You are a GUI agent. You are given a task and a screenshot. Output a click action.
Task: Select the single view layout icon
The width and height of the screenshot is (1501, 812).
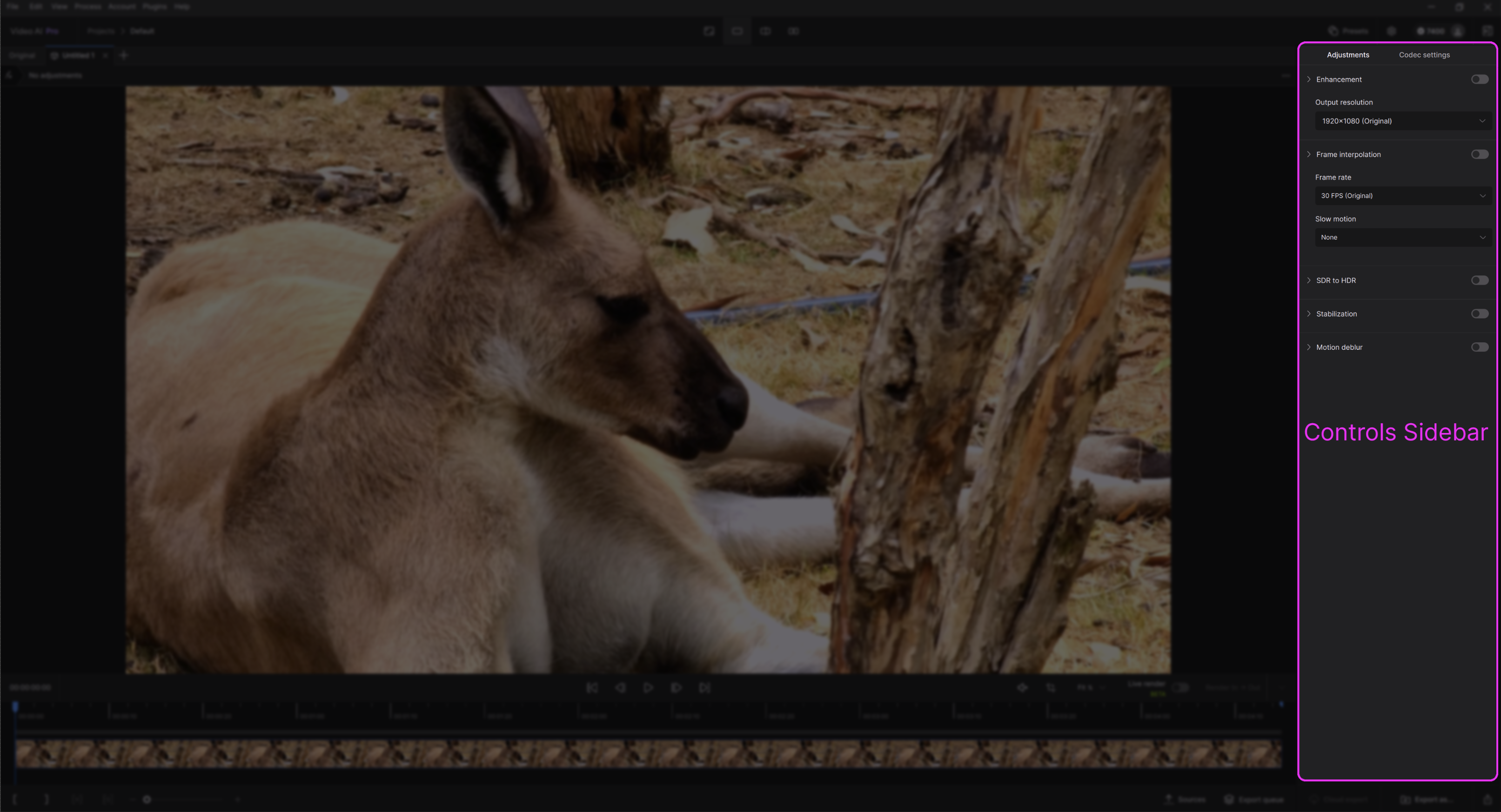(737, 31)
